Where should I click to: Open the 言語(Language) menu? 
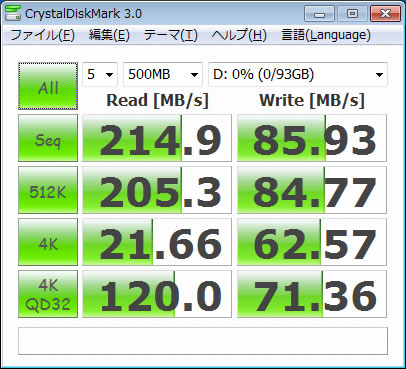326,35
